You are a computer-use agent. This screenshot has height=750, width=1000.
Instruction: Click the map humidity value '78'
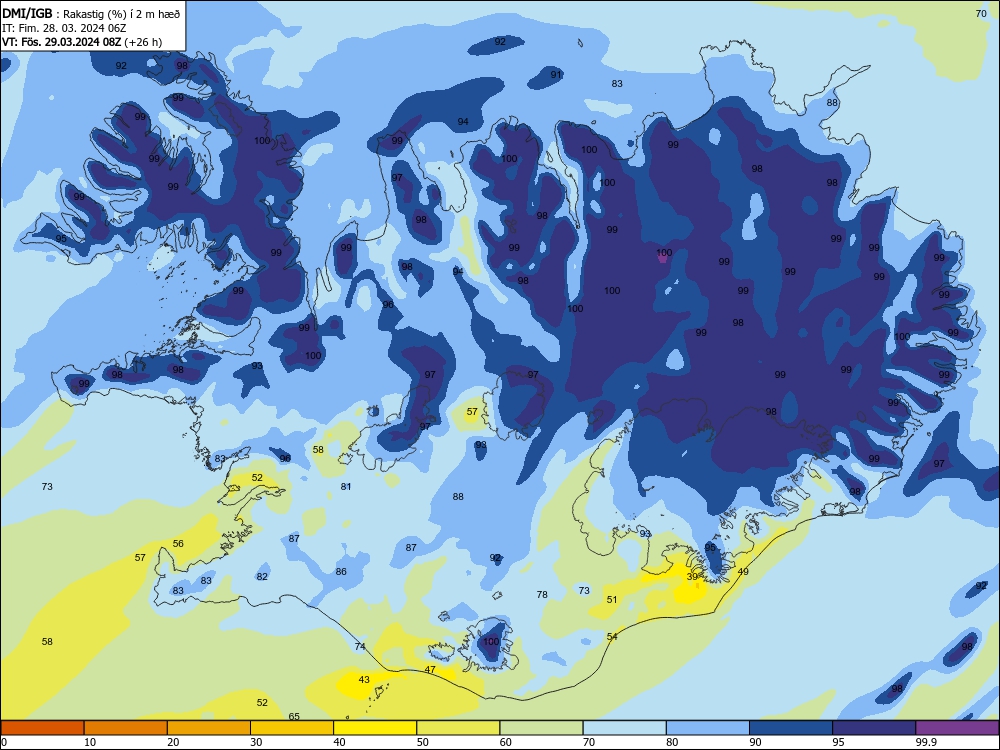pos(542,594)
